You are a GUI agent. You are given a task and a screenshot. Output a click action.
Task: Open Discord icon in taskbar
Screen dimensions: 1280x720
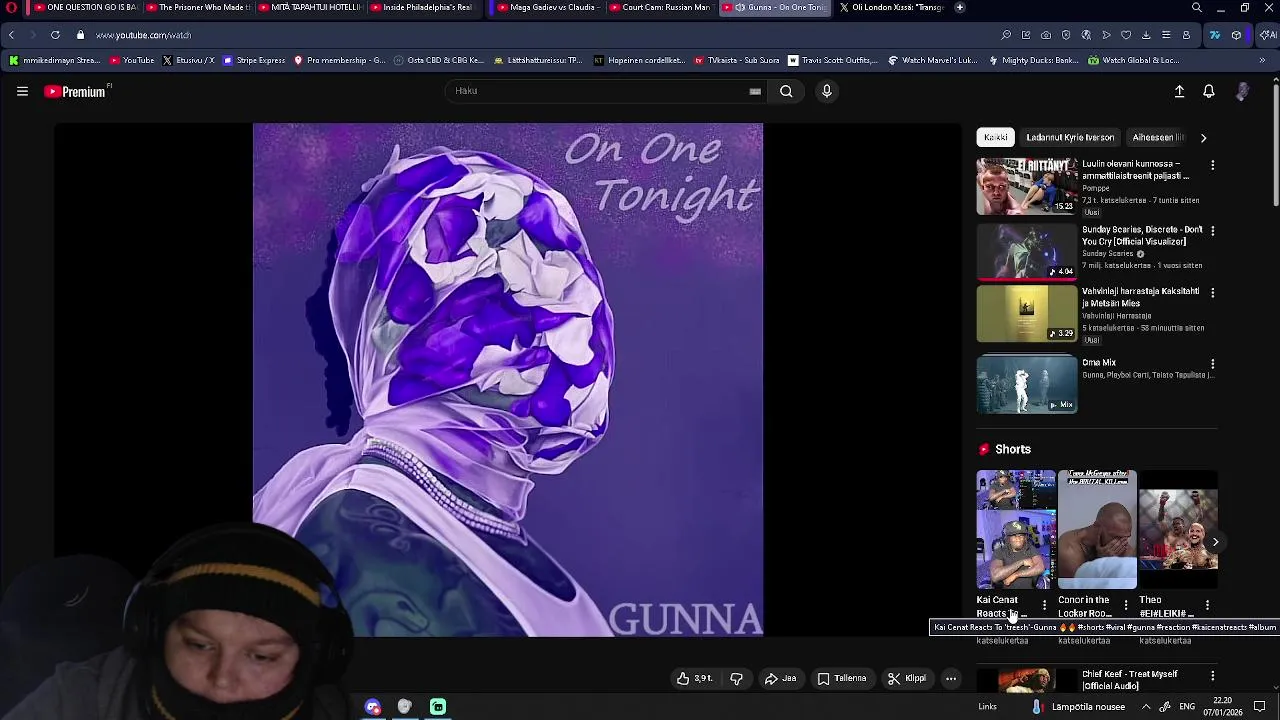[x=373, y=707]
